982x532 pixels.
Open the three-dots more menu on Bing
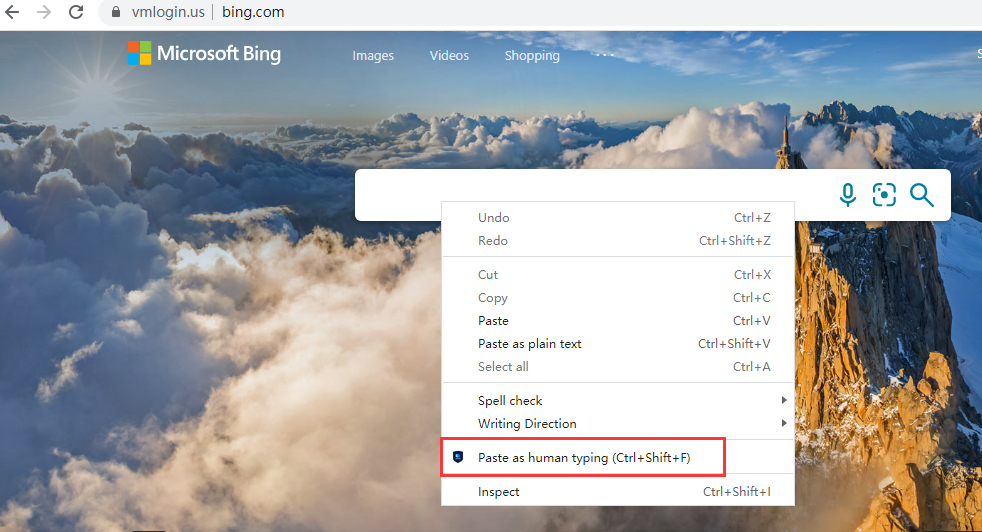tap(605, 54)
